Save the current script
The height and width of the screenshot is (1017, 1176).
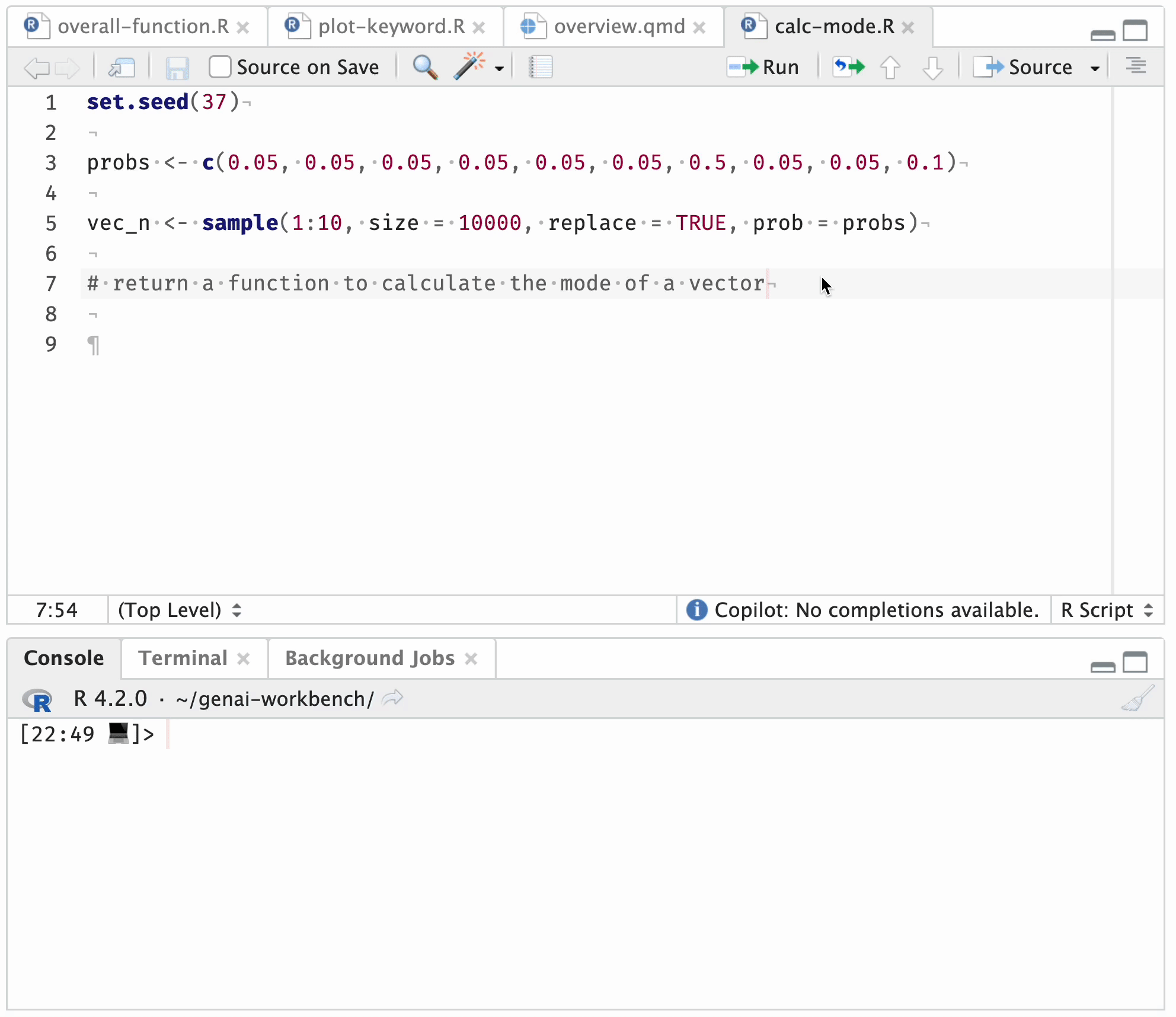click(x=177, y=67)
